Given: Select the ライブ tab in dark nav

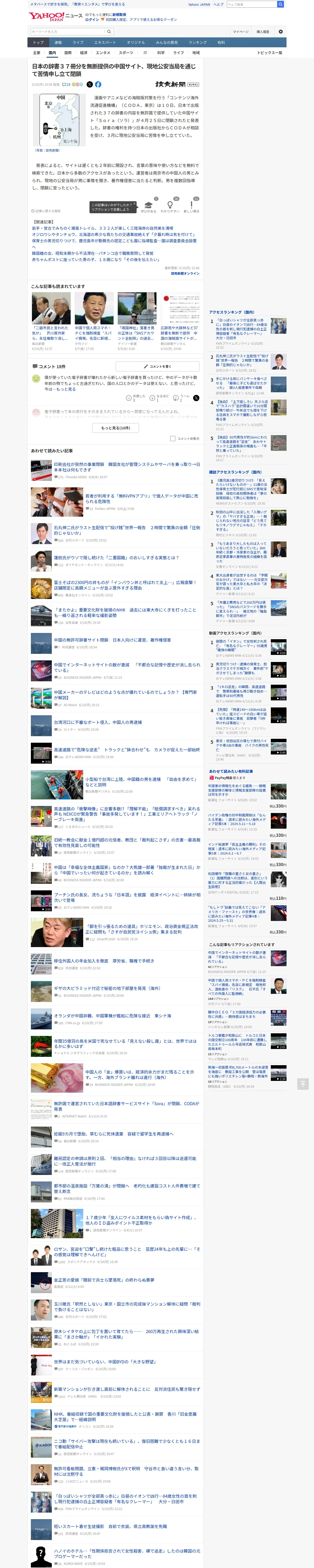Looking at the screenshot, I should 77,43.
